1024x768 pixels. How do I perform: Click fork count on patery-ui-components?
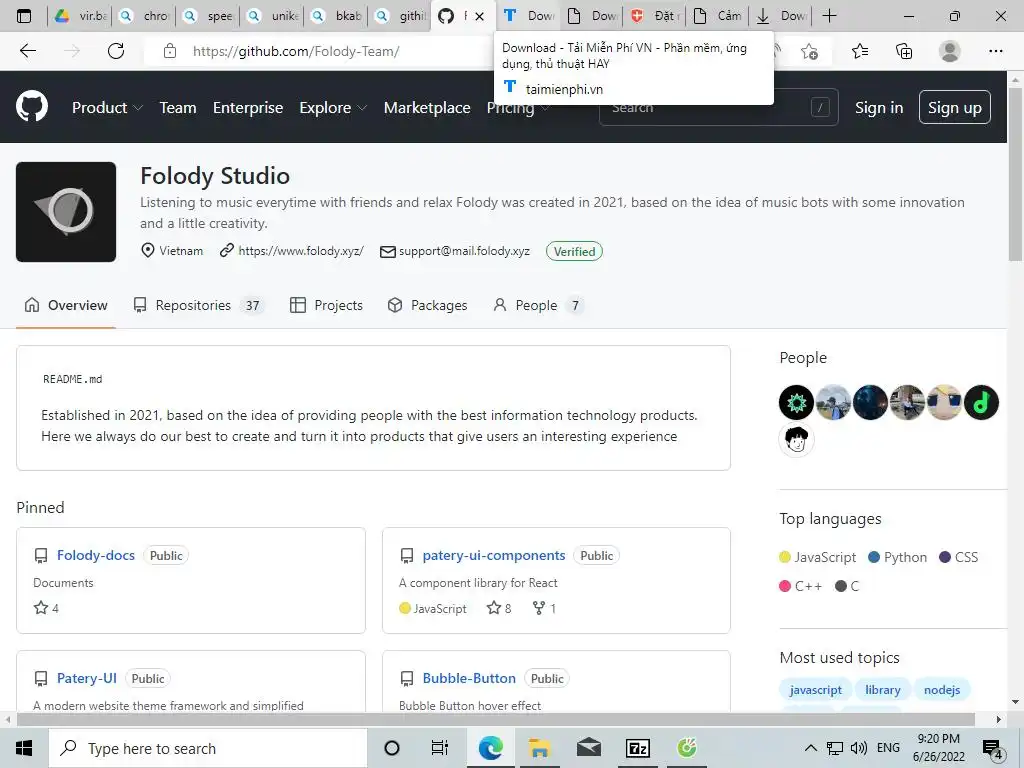[x=544, y=608]
